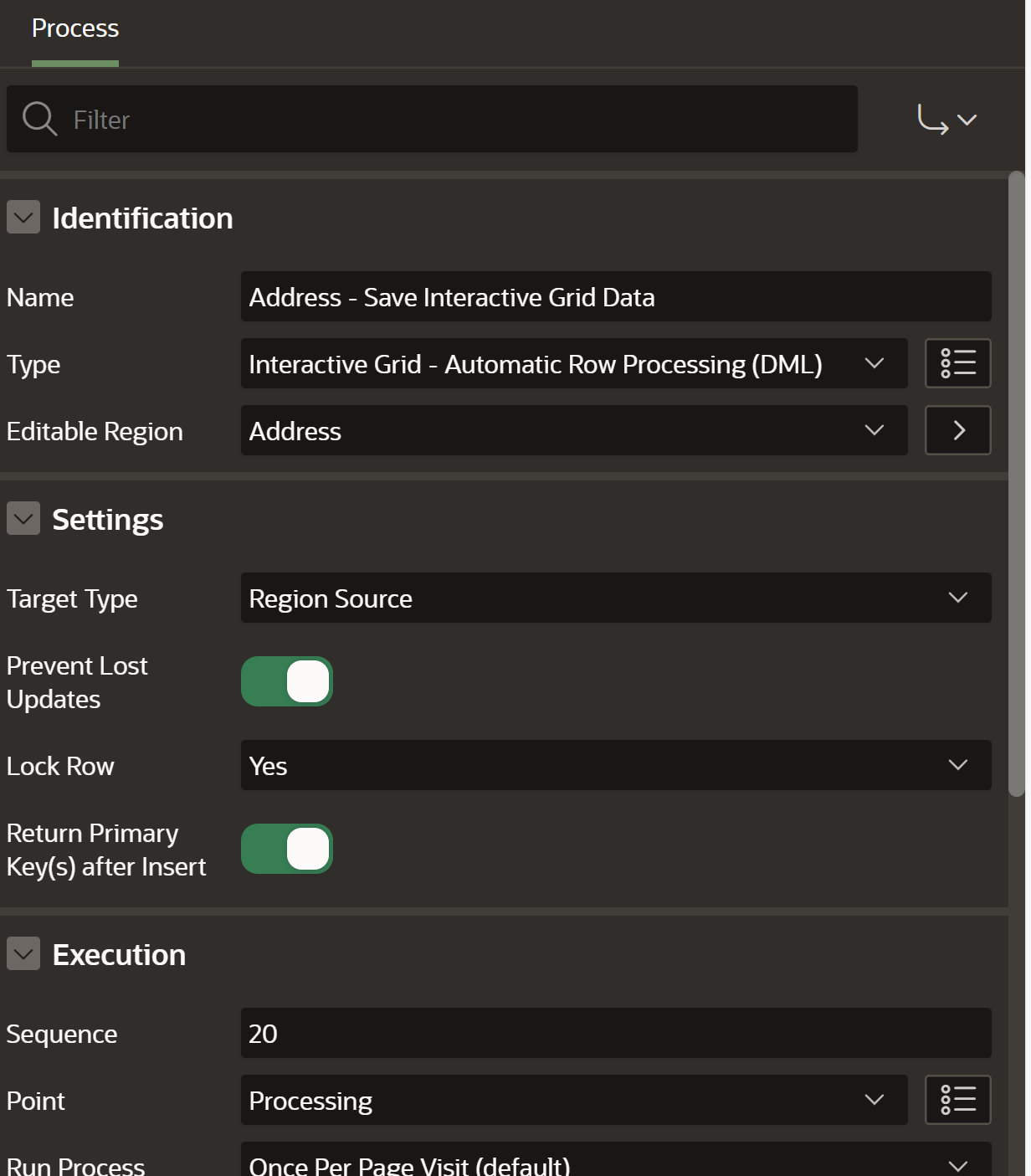Open the Type quick pick list icon
The image size is (1031, 1176).
pos(957,363)
